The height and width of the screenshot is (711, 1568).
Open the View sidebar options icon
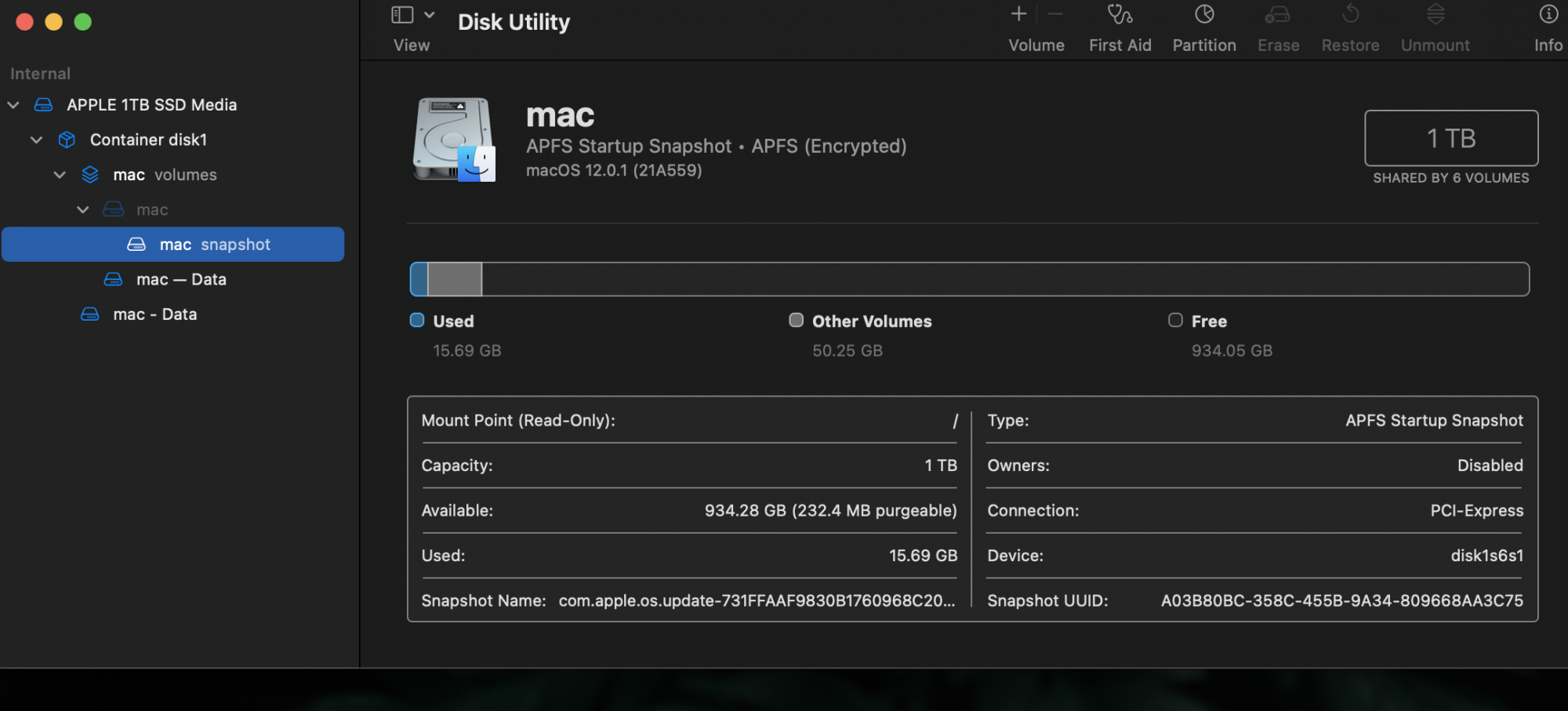point(402,15)
